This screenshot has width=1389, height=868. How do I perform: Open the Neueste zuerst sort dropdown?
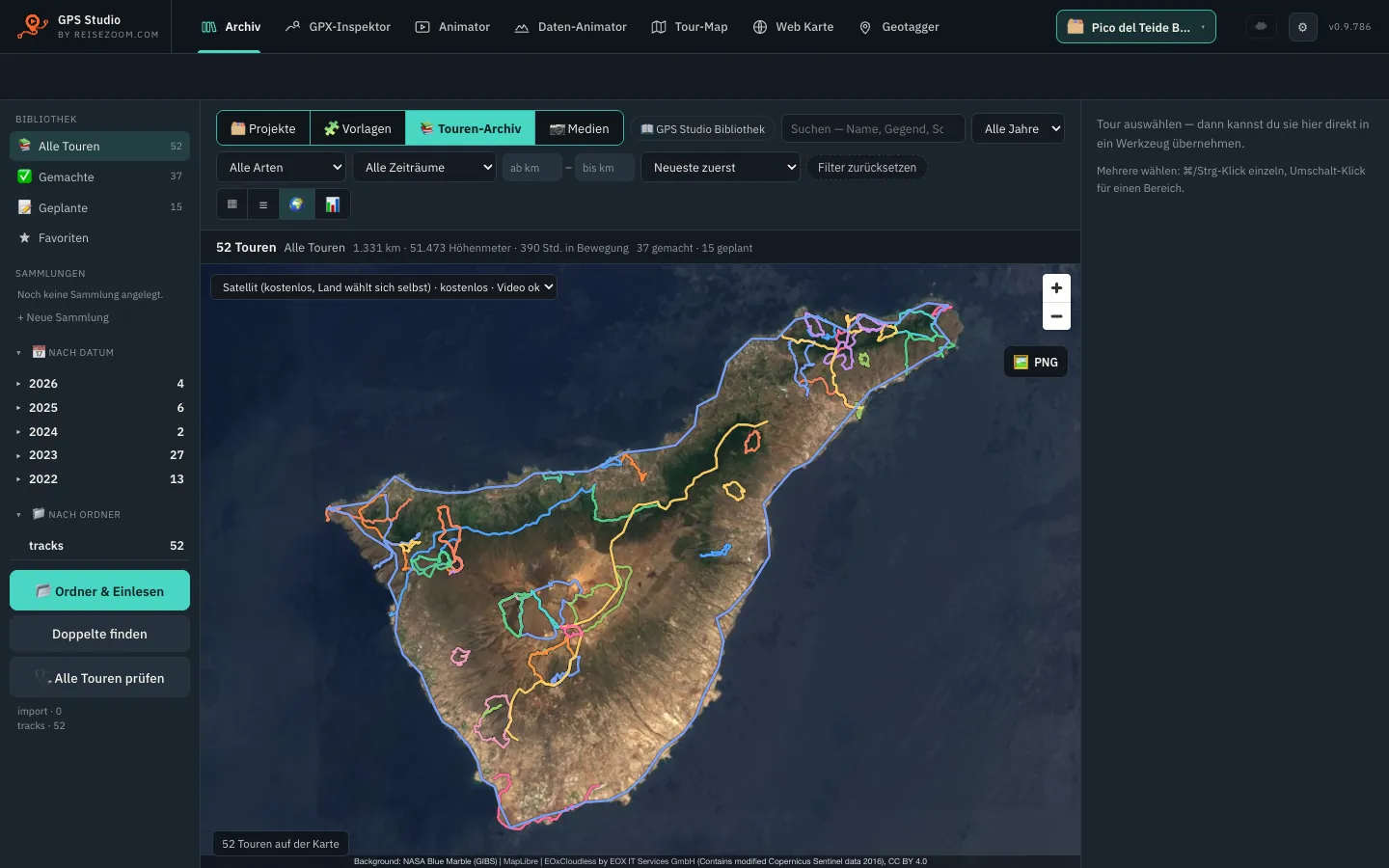pyautogui.click(x=720, y=167)
